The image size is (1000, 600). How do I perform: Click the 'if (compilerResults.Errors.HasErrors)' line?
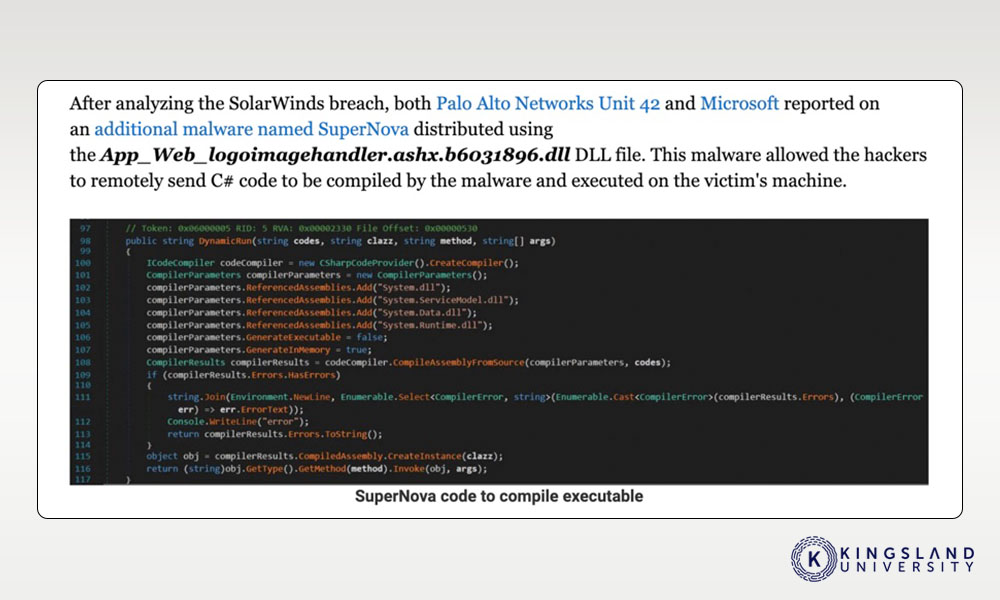coord(243,375)
